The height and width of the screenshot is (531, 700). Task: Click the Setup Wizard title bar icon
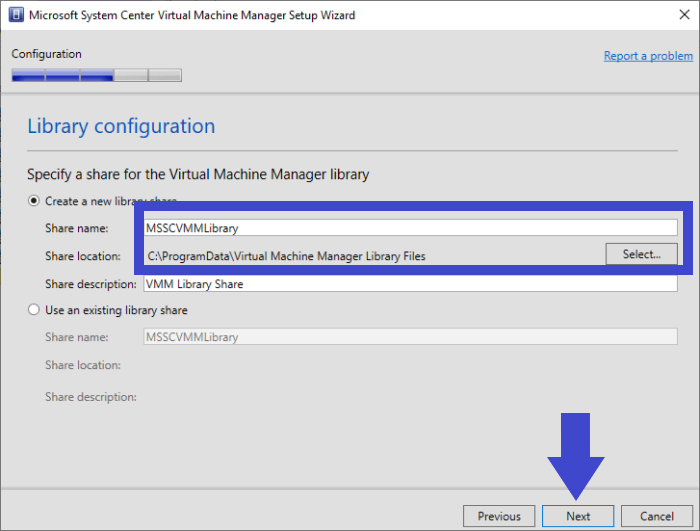coord(16,15)
